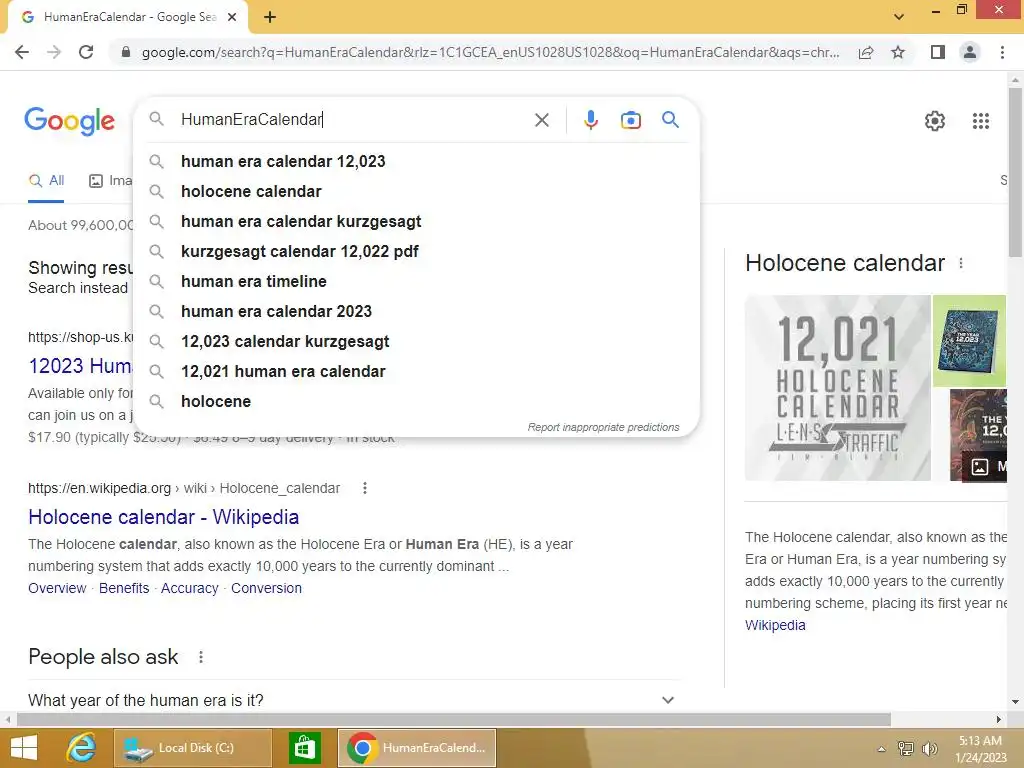Click the vertical scrollbar thumb
The image size is (1024, 768).
1015,173
